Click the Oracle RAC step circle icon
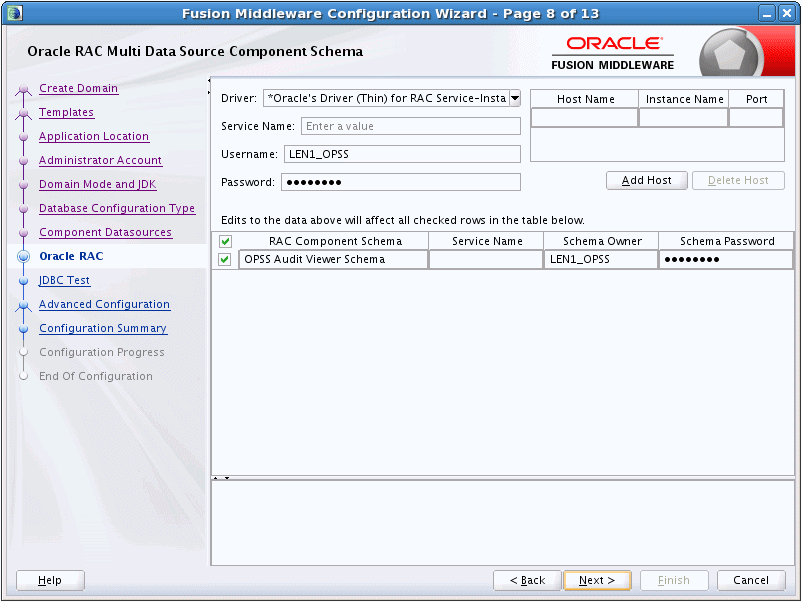Viewport: 802px width, 602px height. [x=24, y=256]
